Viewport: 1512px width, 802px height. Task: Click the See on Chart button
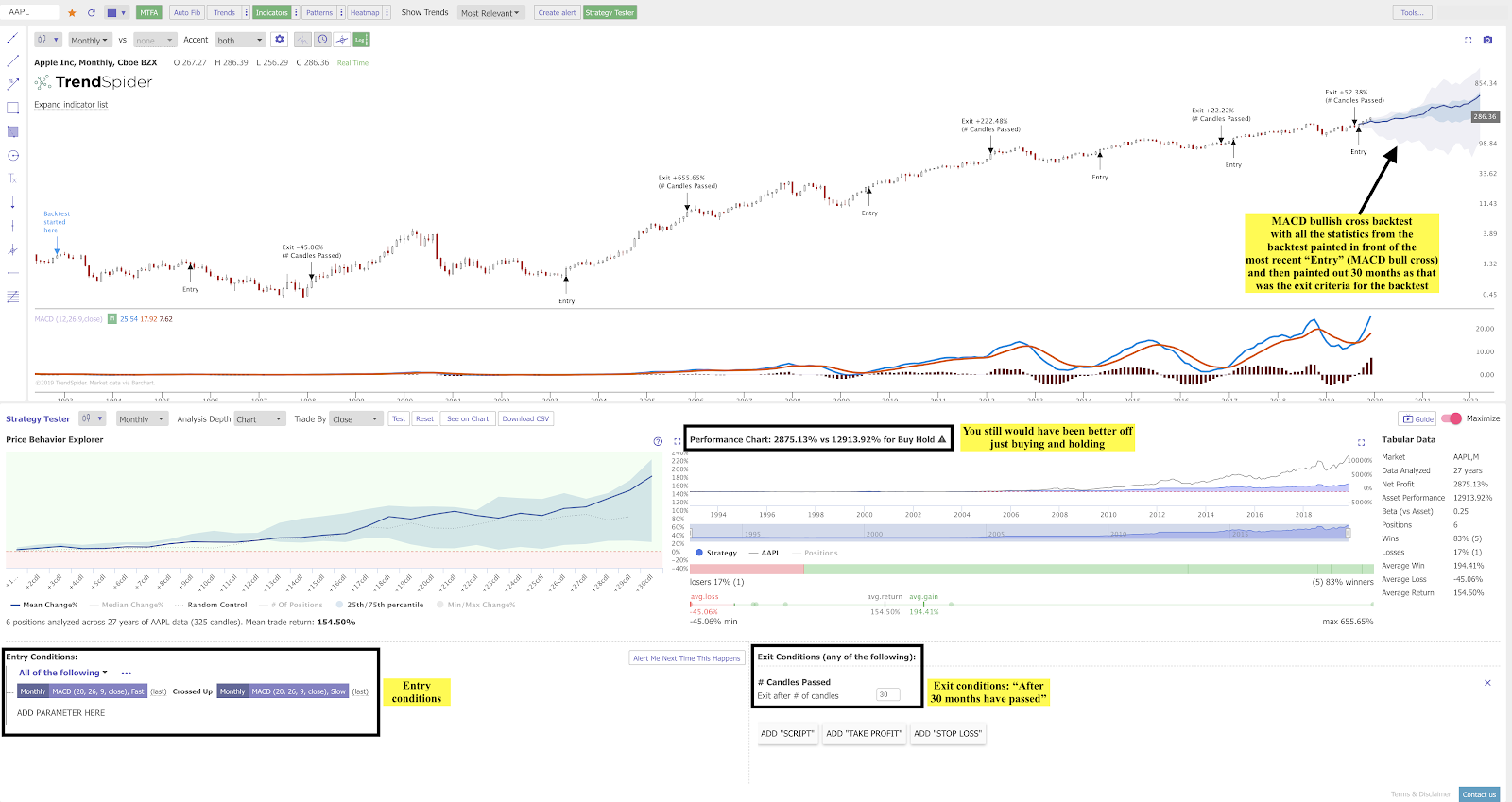[x=468, y=418]
